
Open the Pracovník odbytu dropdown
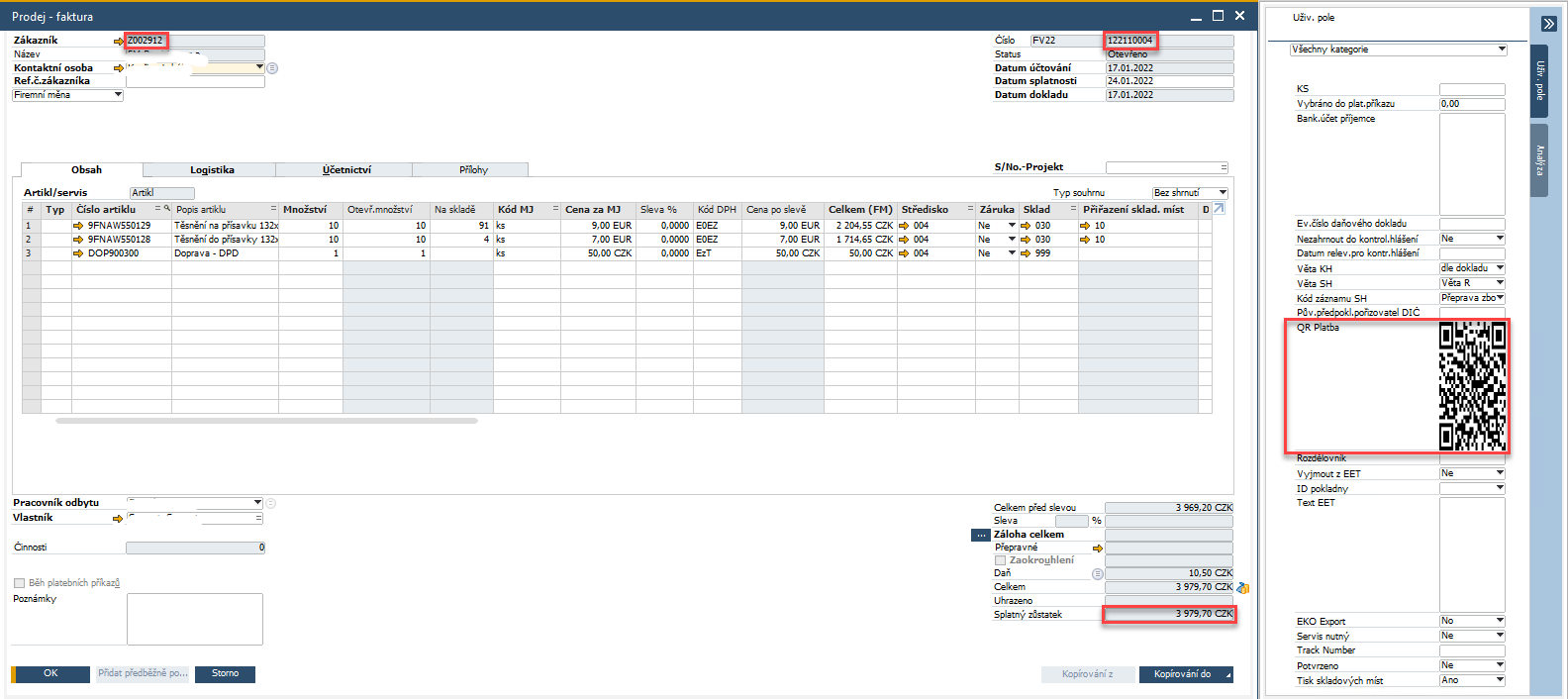pyautogui.click(x=257, y=503)
